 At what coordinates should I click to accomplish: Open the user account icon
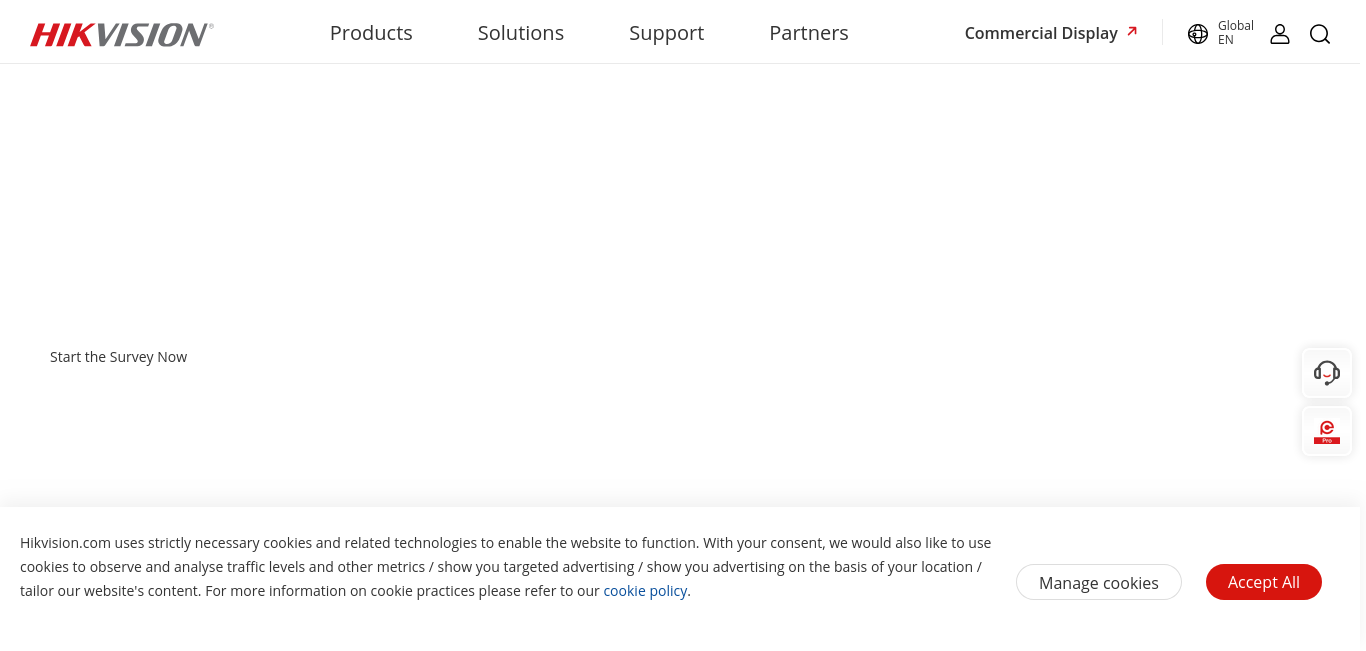[1280, 34]
